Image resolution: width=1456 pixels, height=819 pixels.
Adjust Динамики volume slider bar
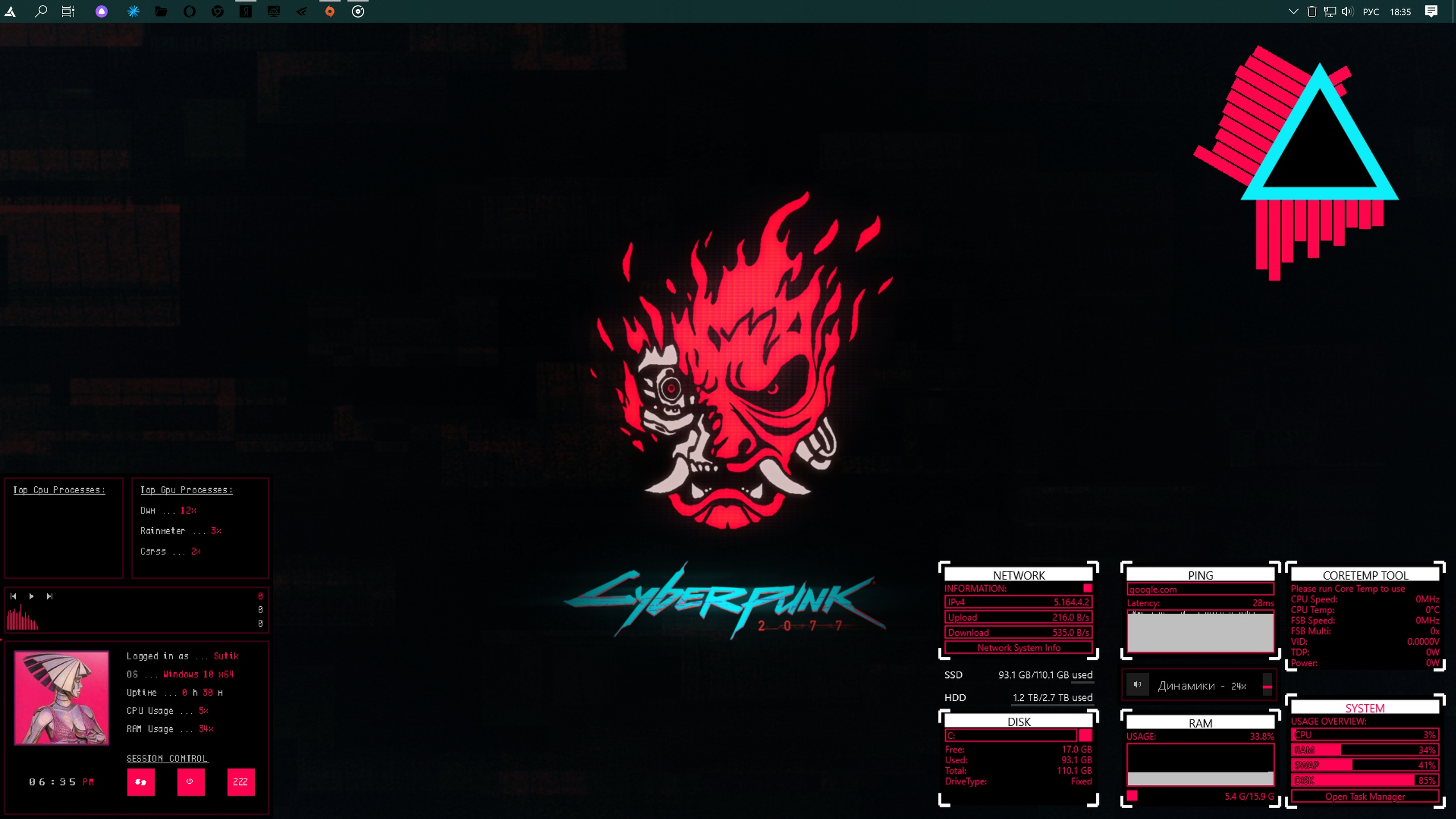point(1267,685)
